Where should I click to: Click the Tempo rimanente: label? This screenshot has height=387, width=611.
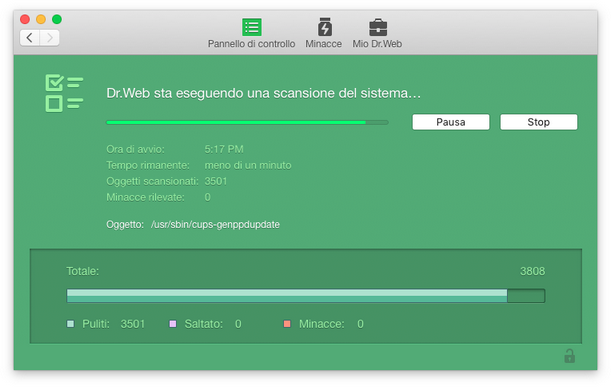click(x=148, y=165)
